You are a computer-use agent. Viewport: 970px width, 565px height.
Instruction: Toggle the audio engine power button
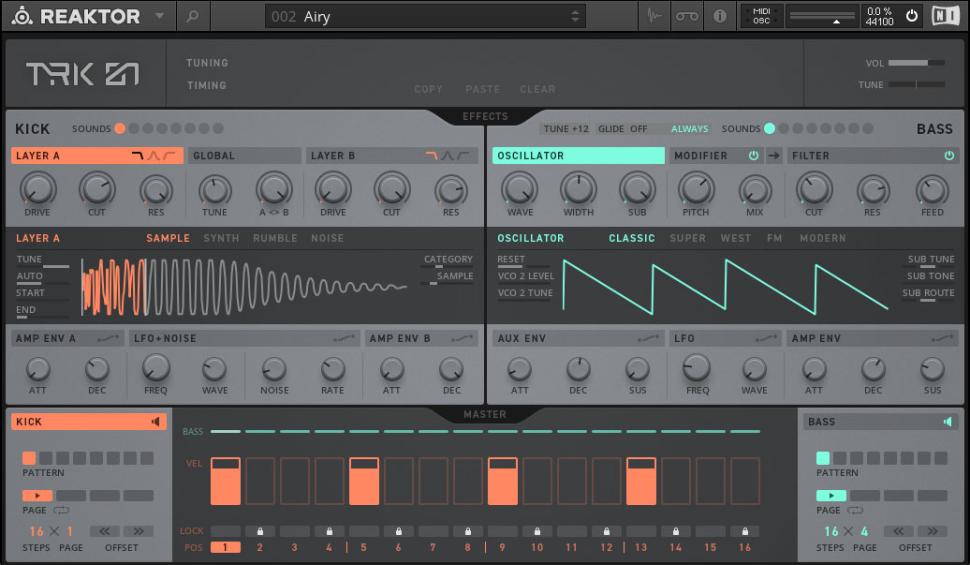[911, 16]
